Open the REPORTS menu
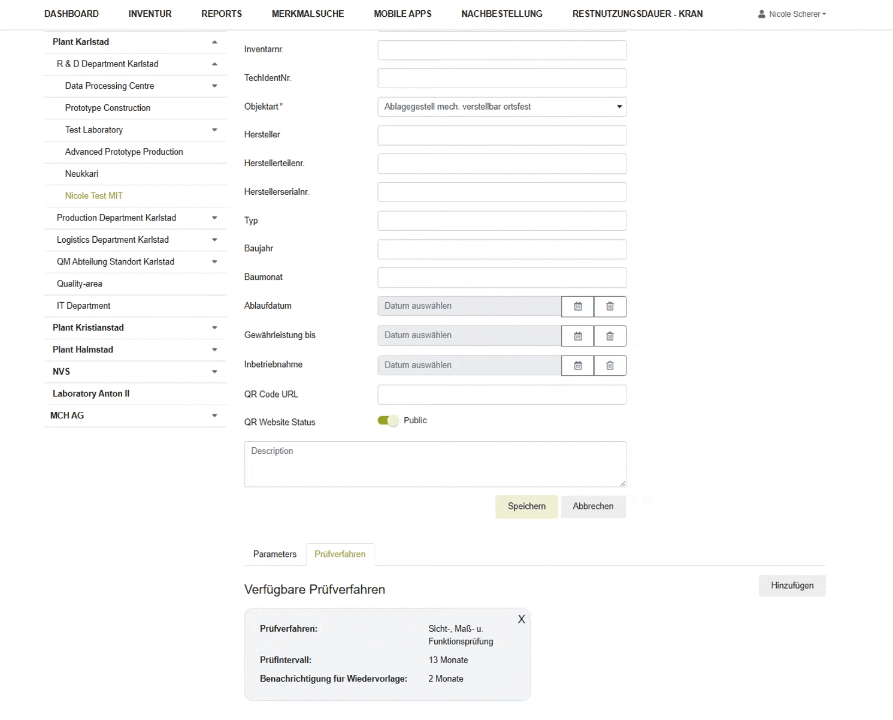 tap(221, 14)
